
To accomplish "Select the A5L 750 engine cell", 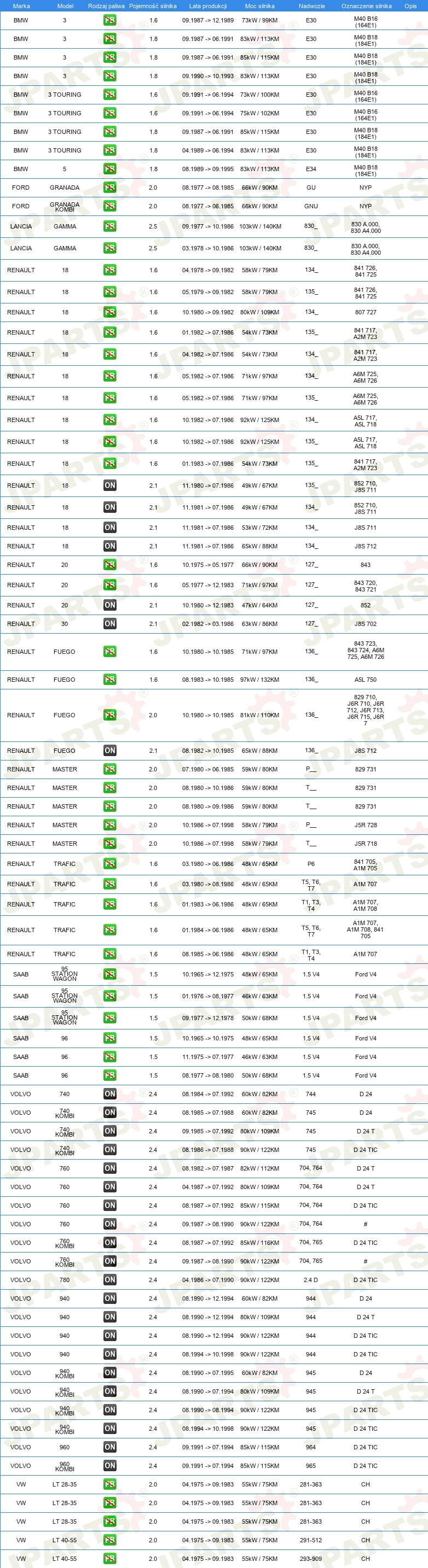I will [366, 680].
